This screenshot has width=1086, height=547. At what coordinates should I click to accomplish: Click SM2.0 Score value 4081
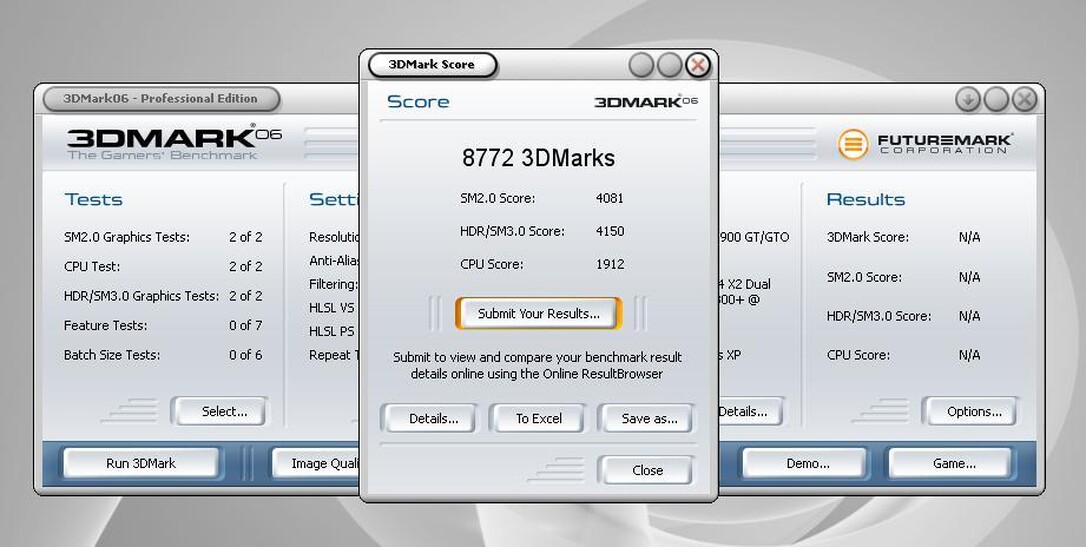pyautogui.click(x=609, y=198)
